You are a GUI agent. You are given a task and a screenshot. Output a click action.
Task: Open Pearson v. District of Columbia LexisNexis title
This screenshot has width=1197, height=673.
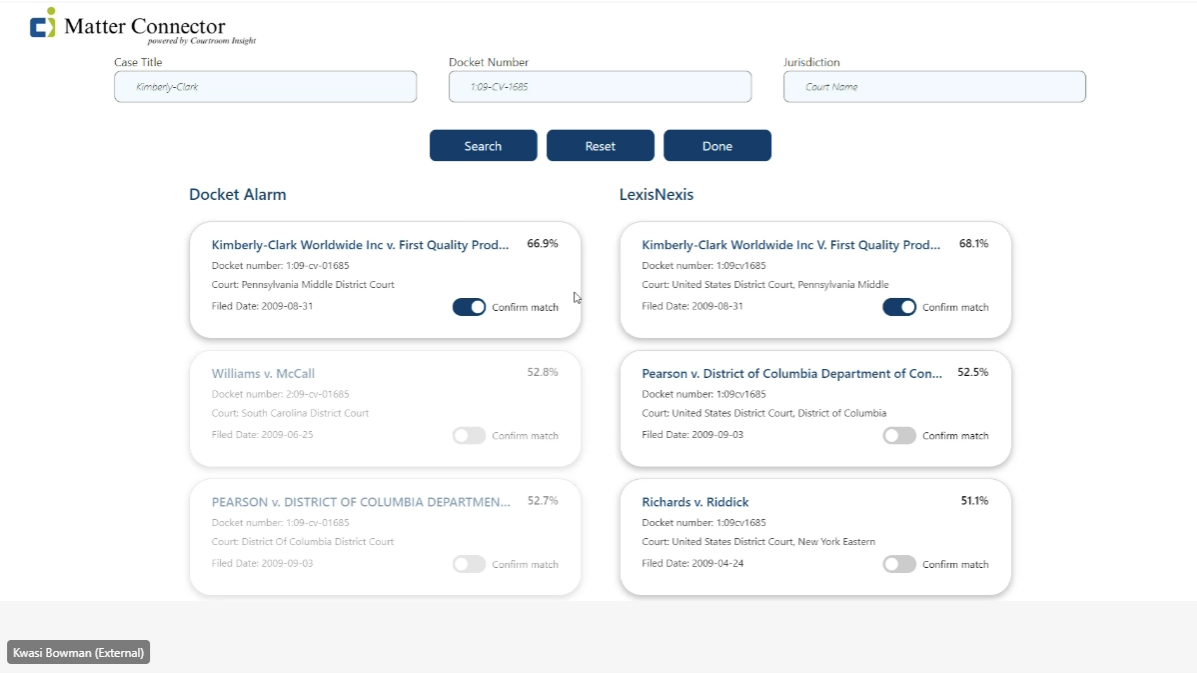click(792, 374)
